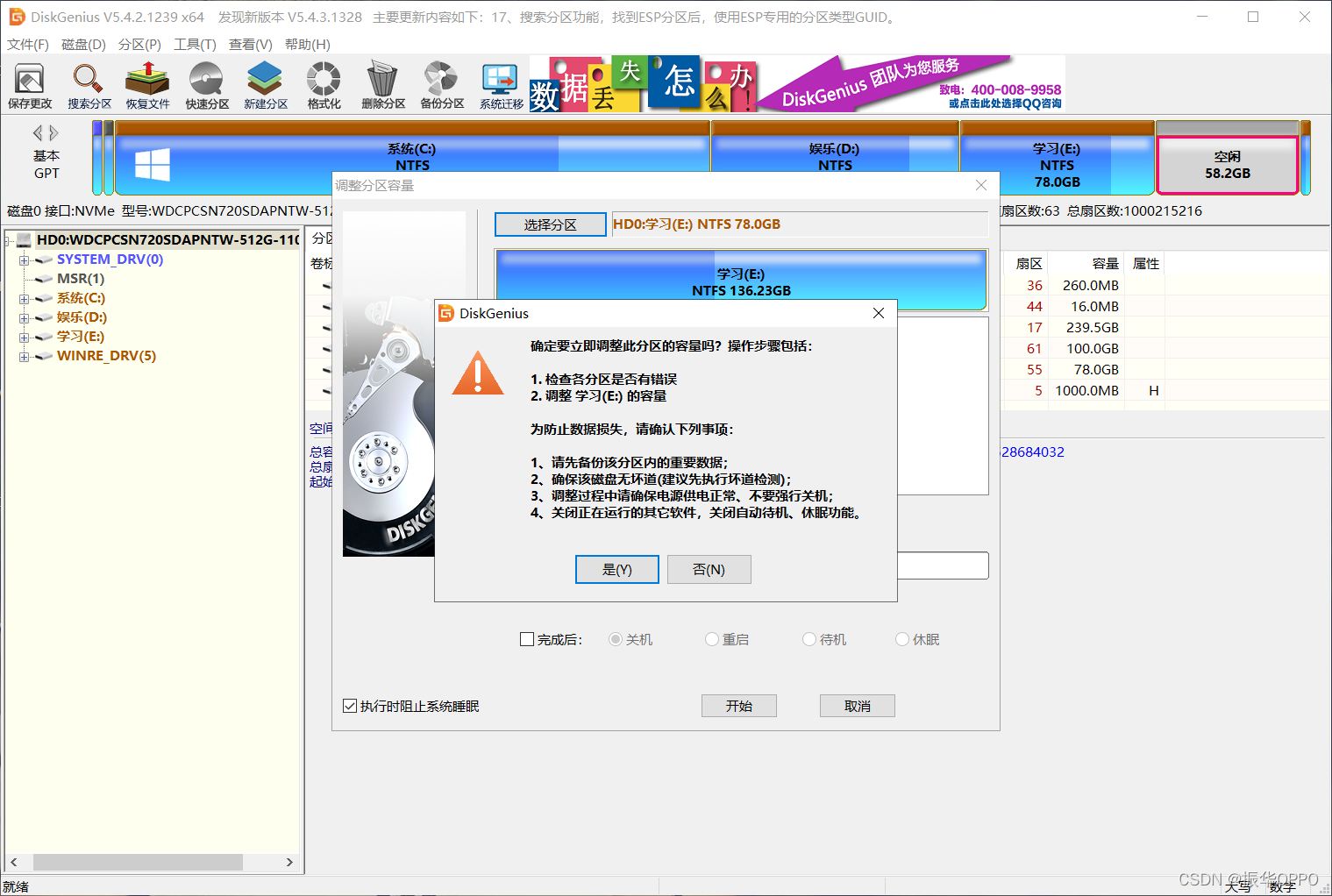Select the 快速分区 quick partition icon

(207, 86)
